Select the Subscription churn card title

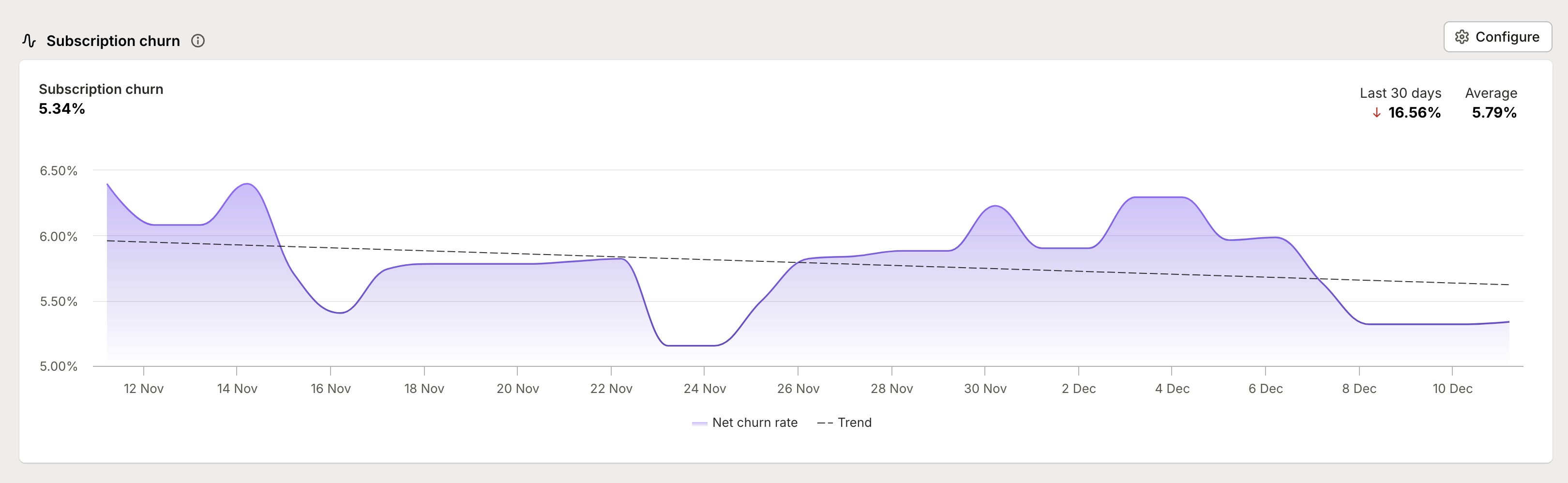click(x=101, y=89)
